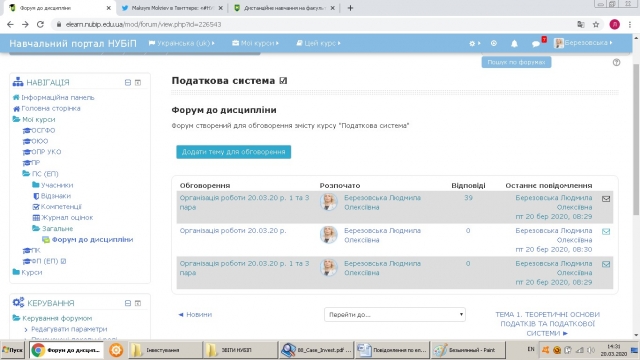Open the ПР course in navigation

pos(36,163)
